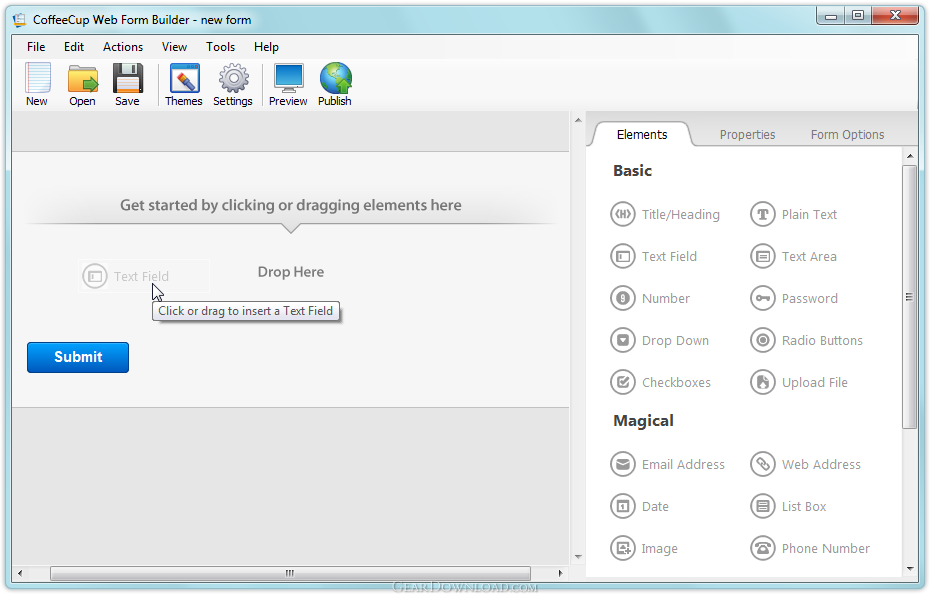Image resolution: width=930 pixels, height=595 pixels.
Task: Insert Upload File element
Action: click(799, 383)
